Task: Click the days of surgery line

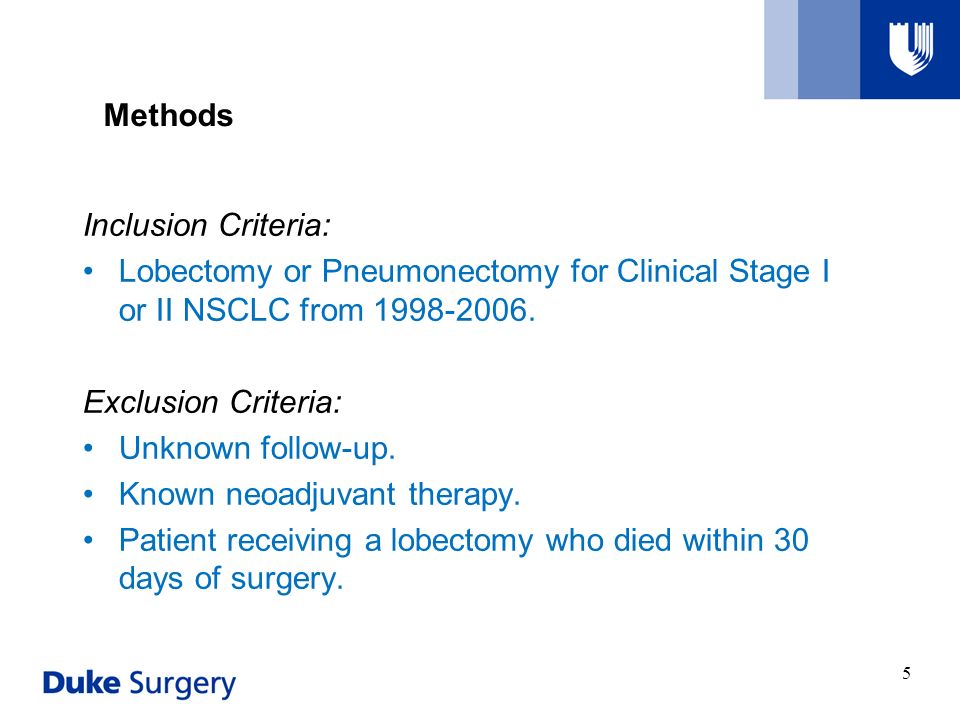Action: click(x=231, y=578)
